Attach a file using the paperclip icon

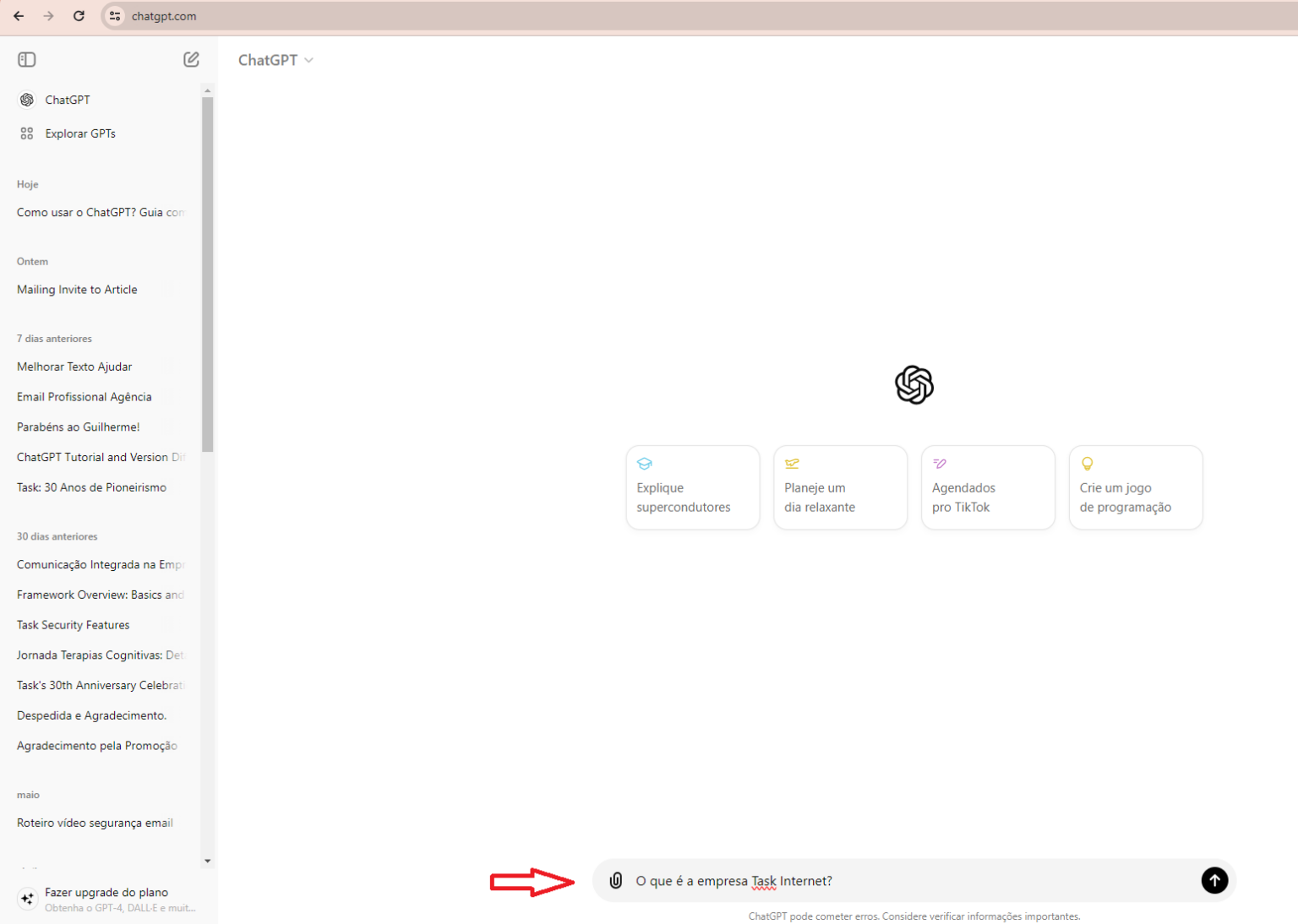tap(616, 880)
